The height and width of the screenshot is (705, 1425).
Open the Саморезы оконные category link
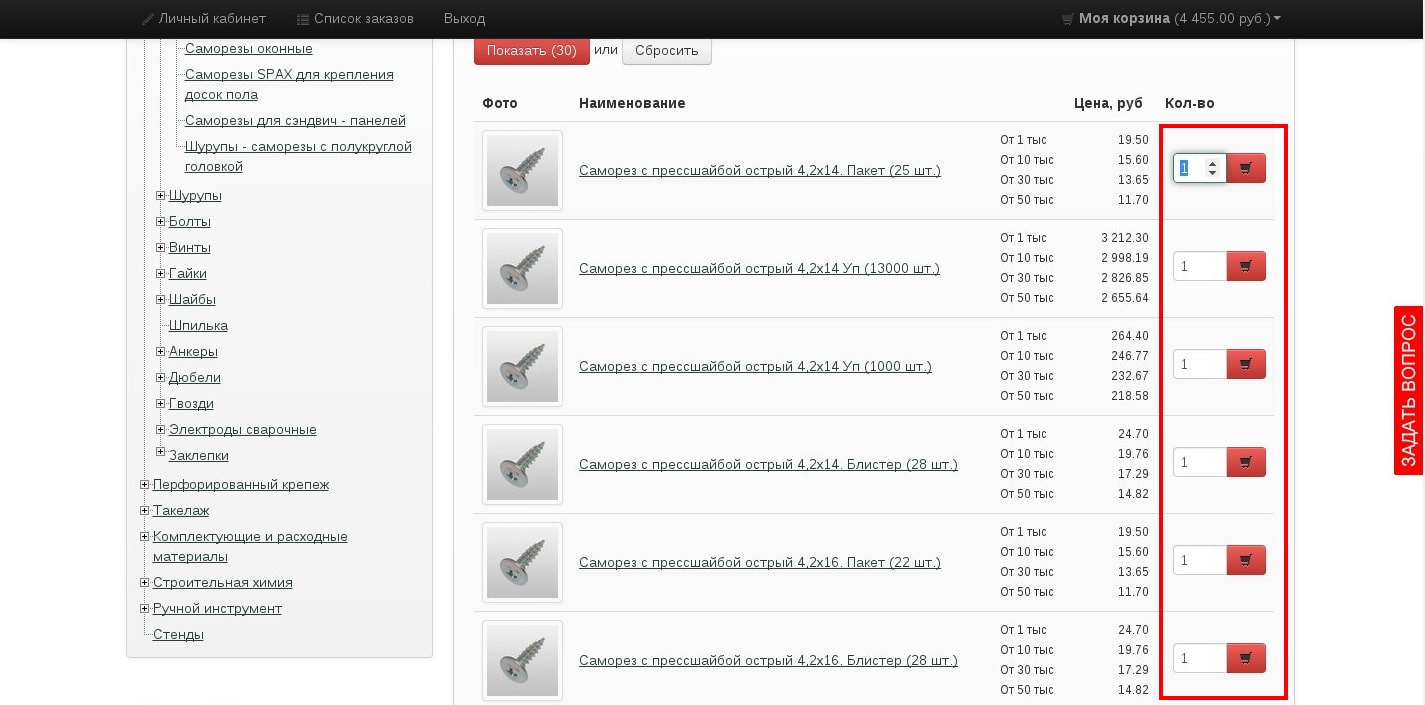(x=248, y=48)
